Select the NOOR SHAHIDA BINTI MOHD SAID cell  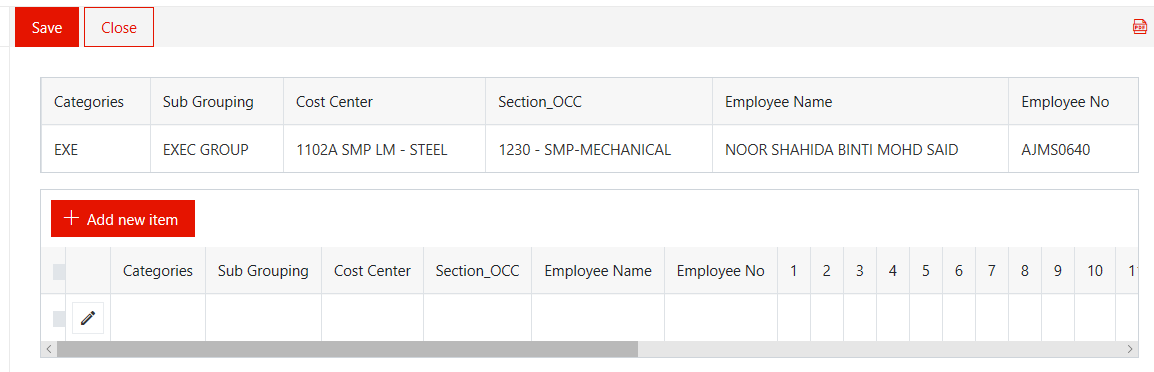860,150
